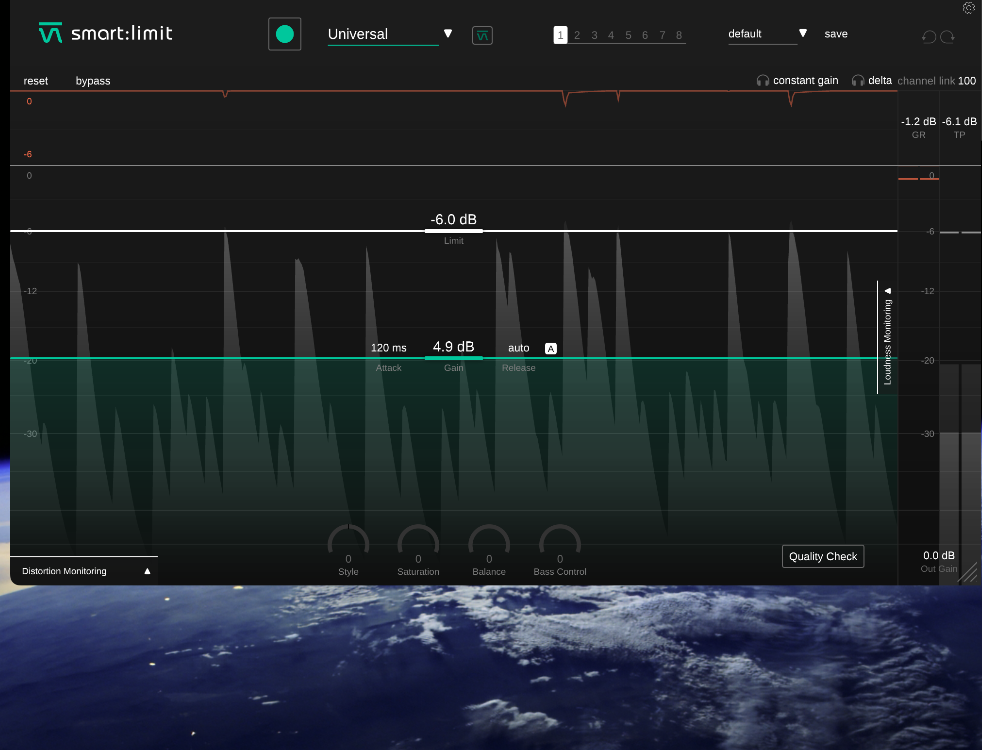982x750 pixels.
Task: Toggle the auto release A button
Action: (x=550, y=348)
